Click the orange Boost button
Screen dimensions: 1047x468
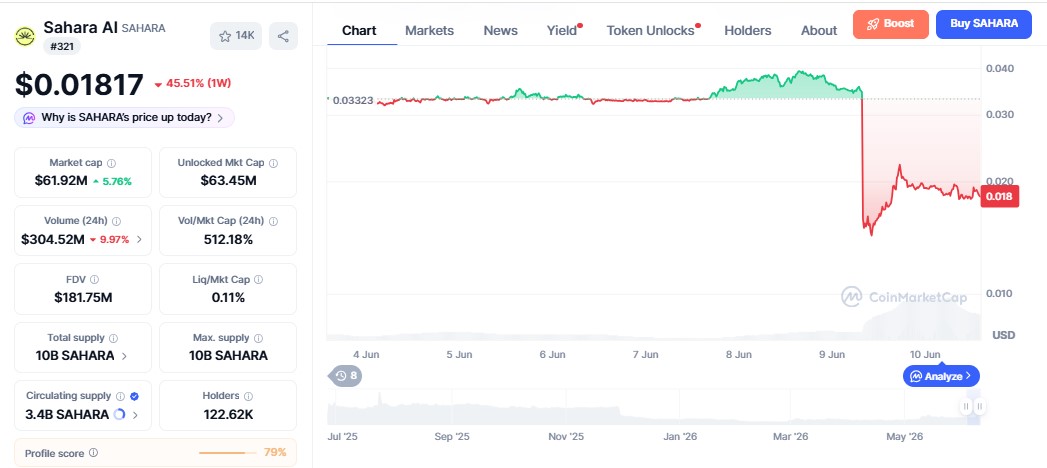(x=891, y=24)
